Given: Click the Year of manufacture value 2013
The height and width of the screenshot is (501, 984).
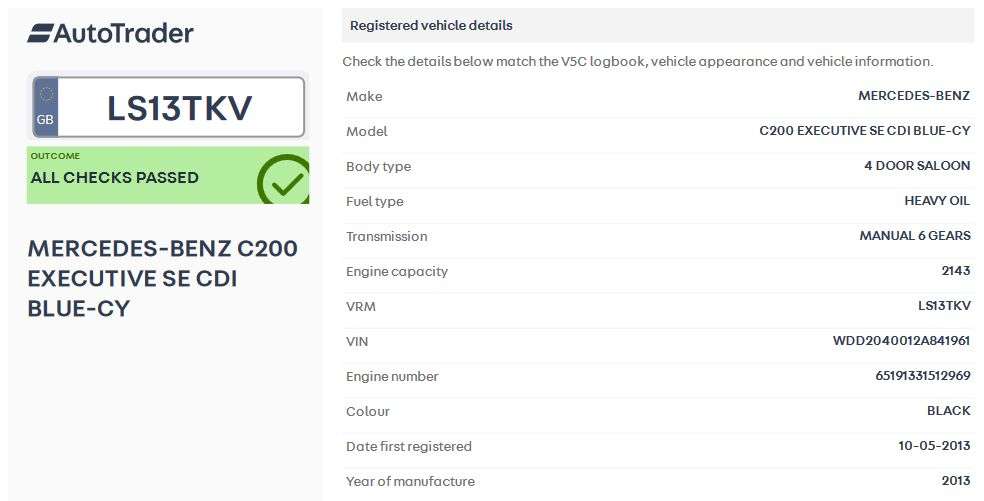Looking at the screenshot, I should (x=955, y=481).
